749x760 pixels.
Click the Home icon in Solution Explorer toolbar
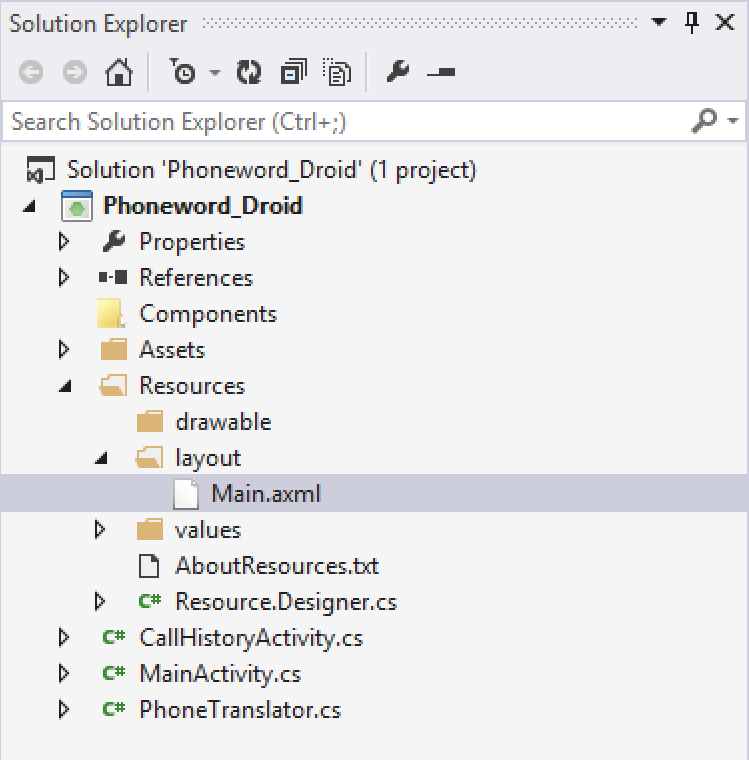click(118, 73)
